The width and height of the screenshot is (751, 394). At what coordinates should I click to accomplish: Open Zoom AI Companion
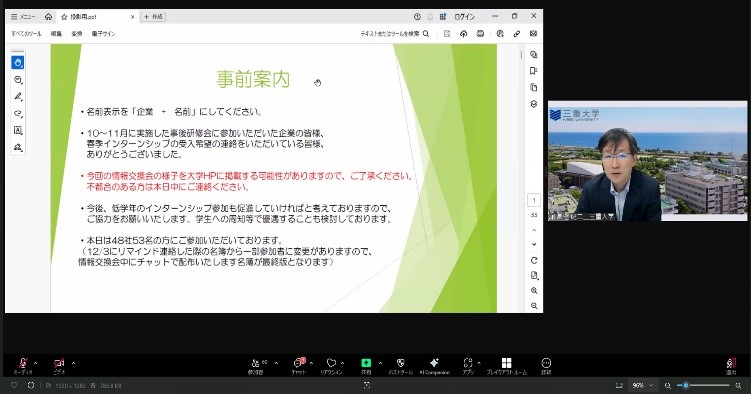434,365
